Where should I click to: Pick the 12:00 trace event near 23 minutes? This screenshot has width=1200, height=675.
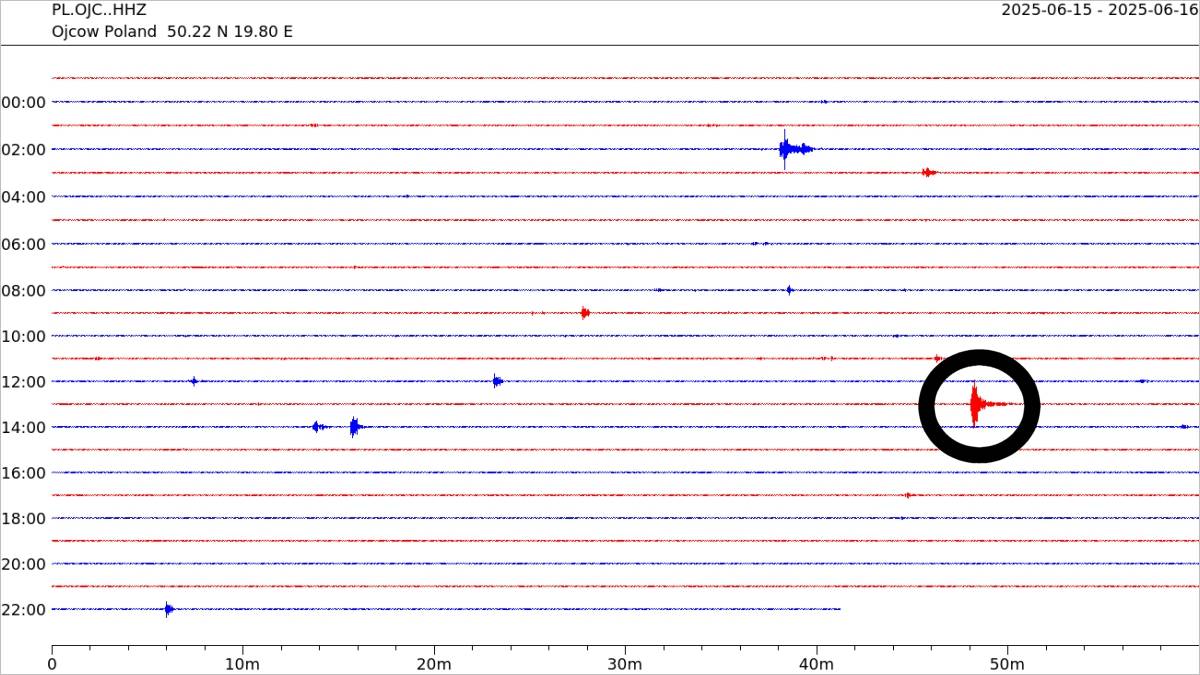click(x=497, y=381)
